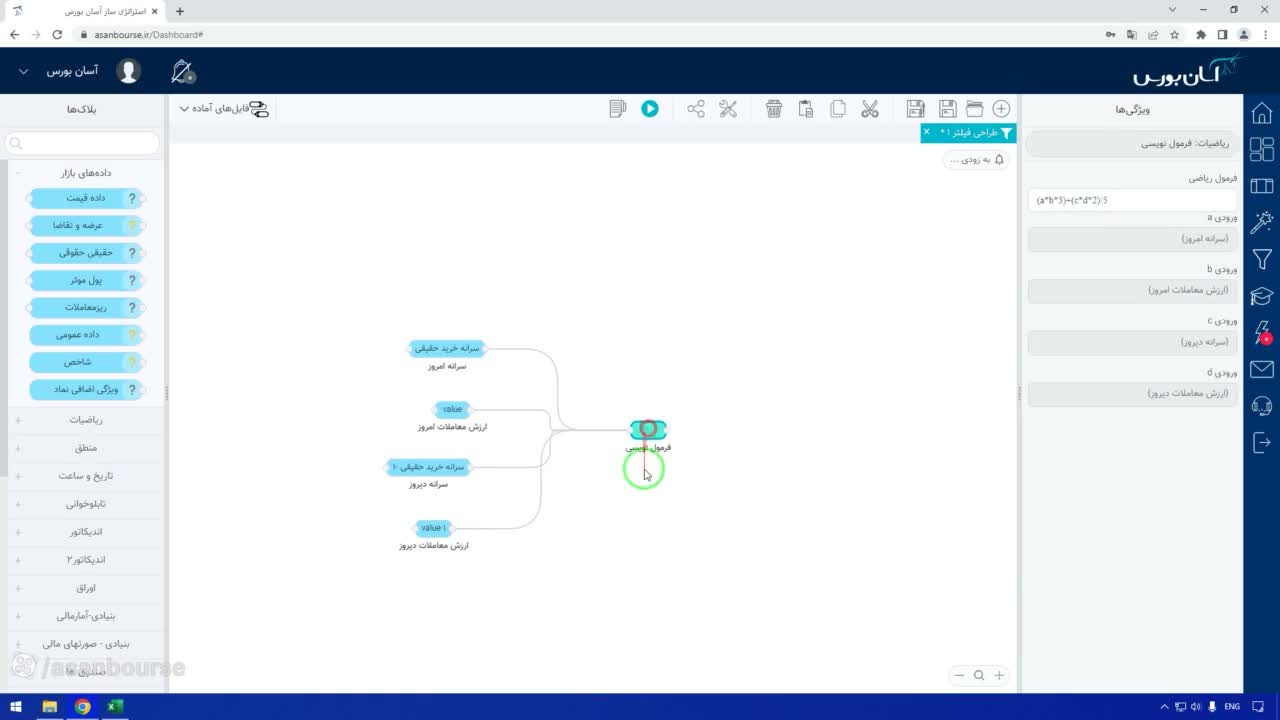Click the scissors cut icon

tap(869, 109)
